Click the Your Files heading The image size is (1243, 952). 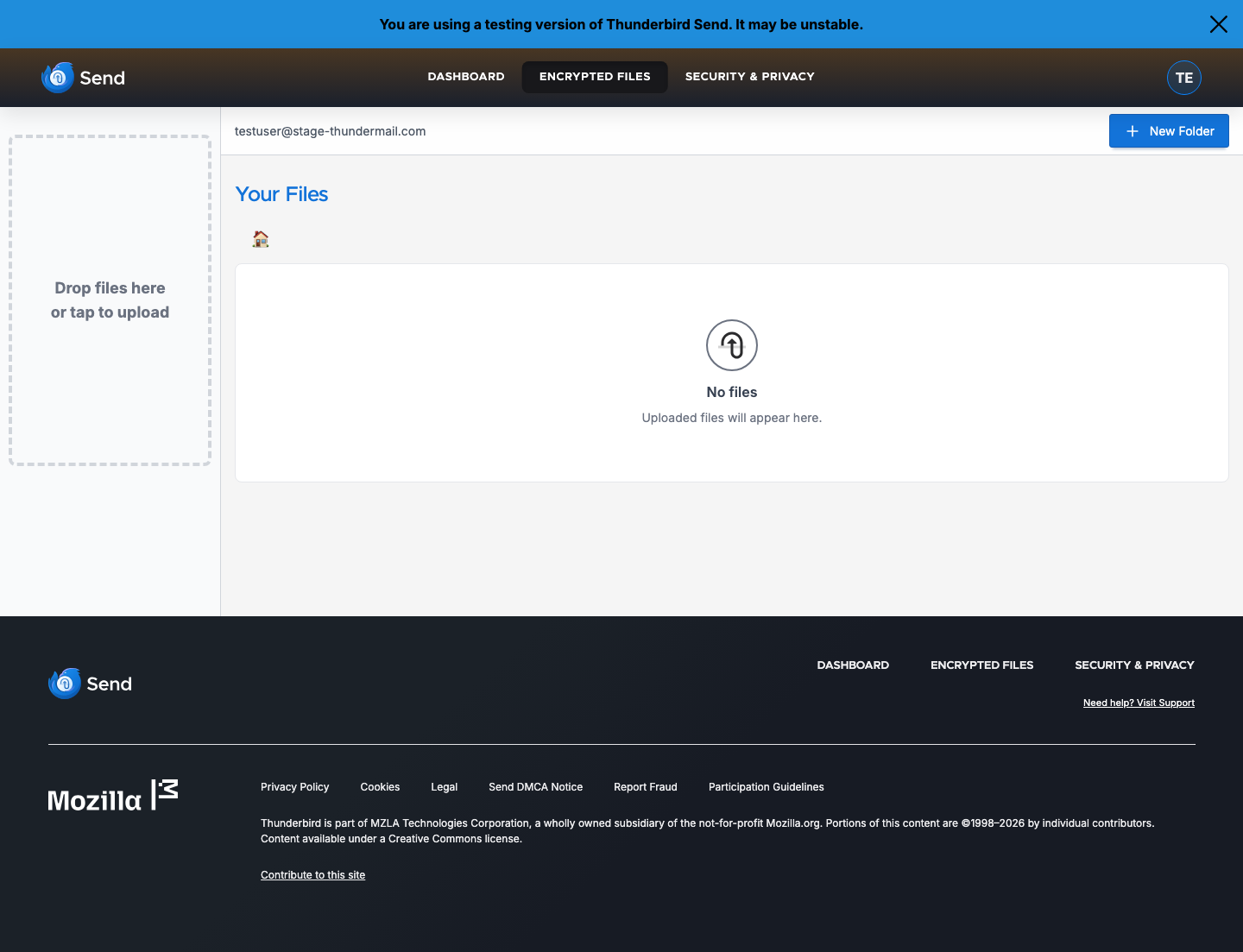tap(281, 194)
